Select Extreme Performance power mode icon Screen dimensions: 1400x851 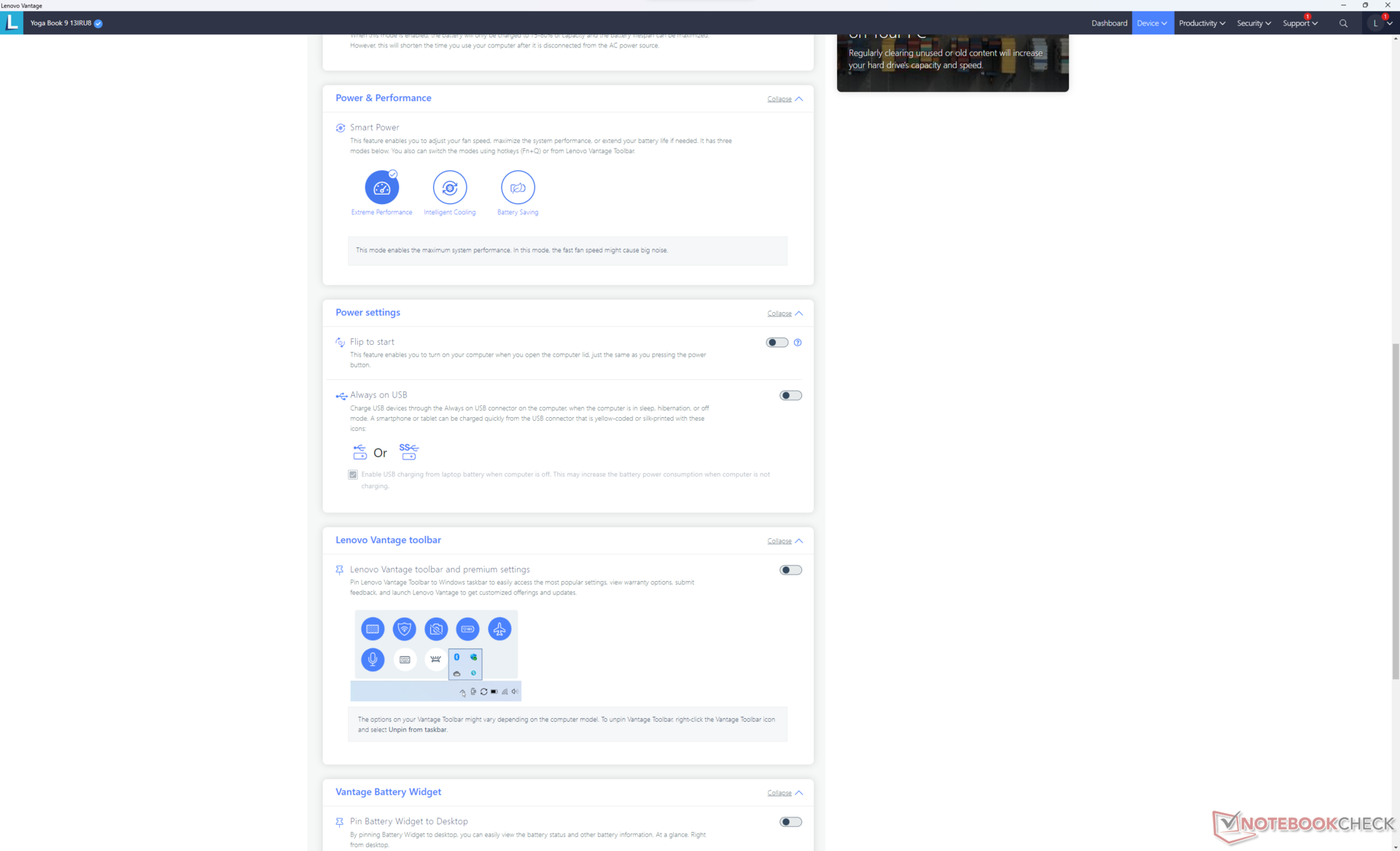(x=381, y=187)
